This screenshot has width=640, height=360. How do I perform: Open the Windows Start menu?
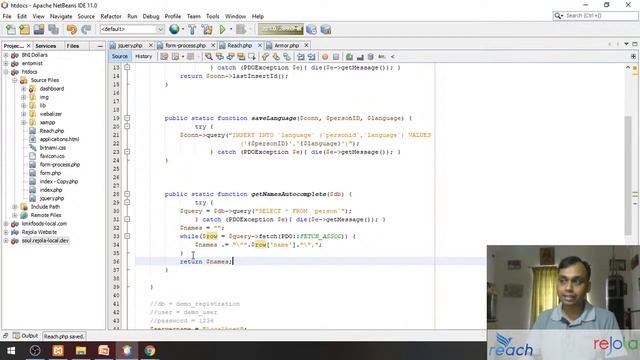pyautogui.click(x=11, y=351)
